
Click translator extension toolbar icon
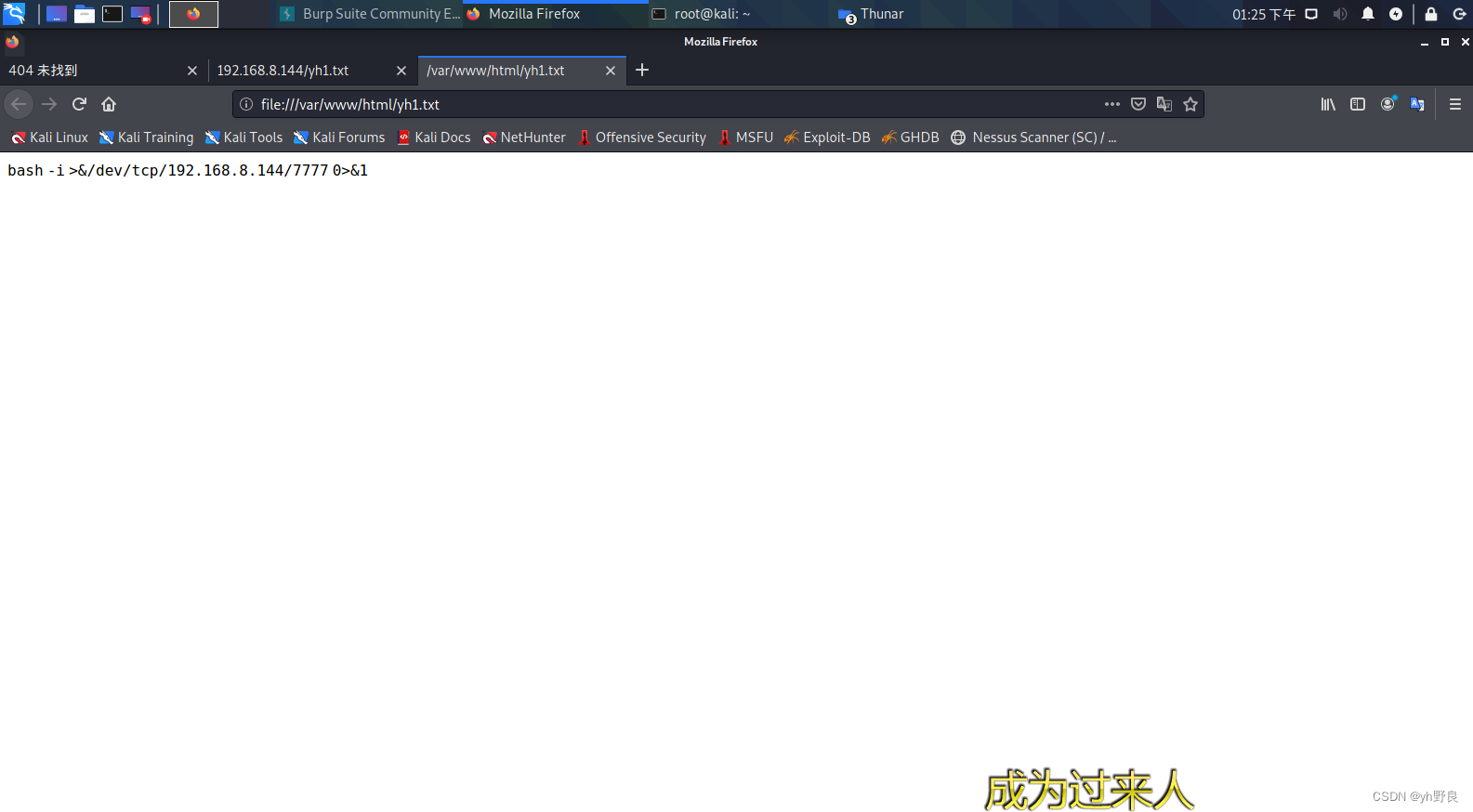pos(1417,104)
